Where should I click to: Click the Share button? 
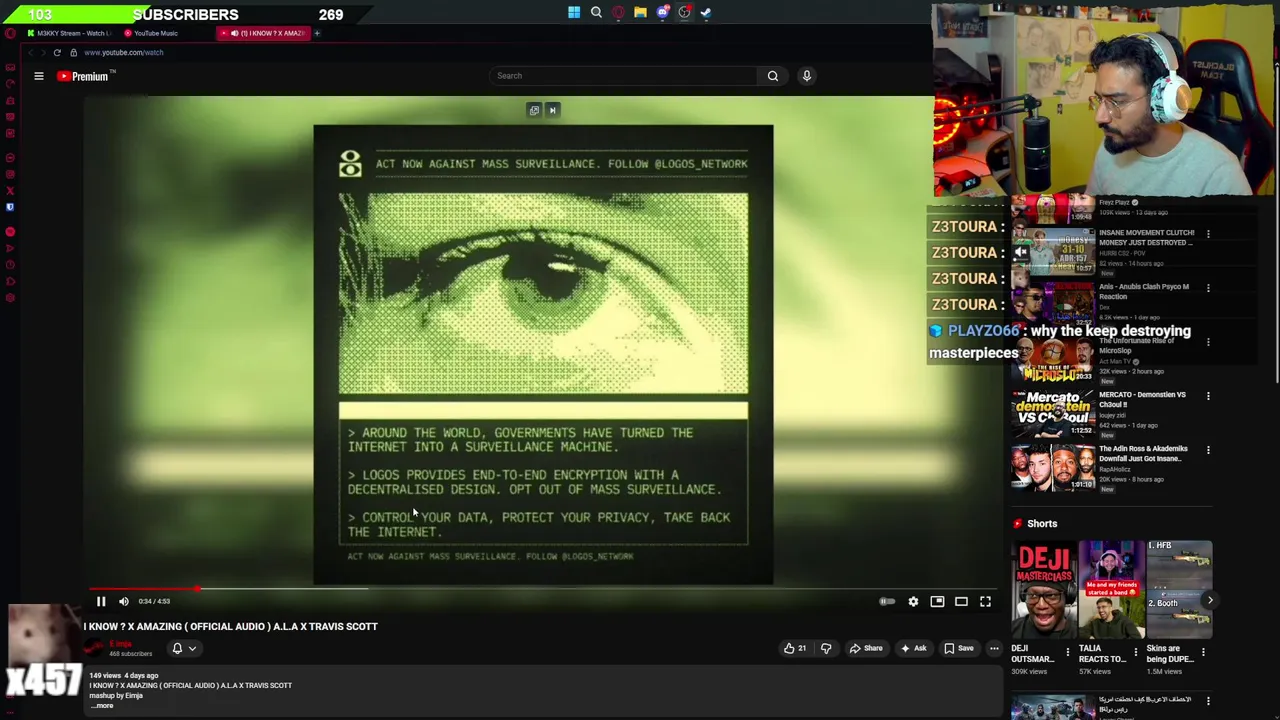pyautogui.click(x=866, y=648)
